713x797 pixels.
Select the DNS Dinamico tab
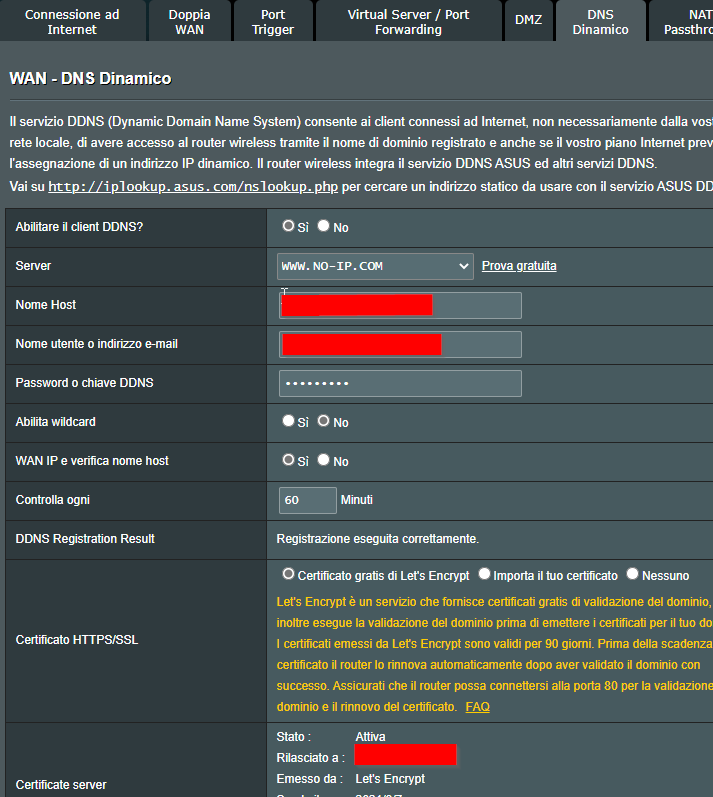pyautogui.click(x=600, y=21)
